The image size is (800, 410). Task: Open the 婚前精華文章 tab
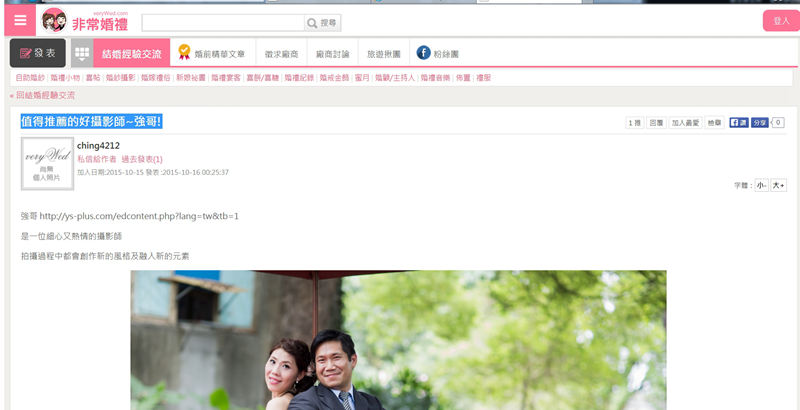(x=219, y=54)
